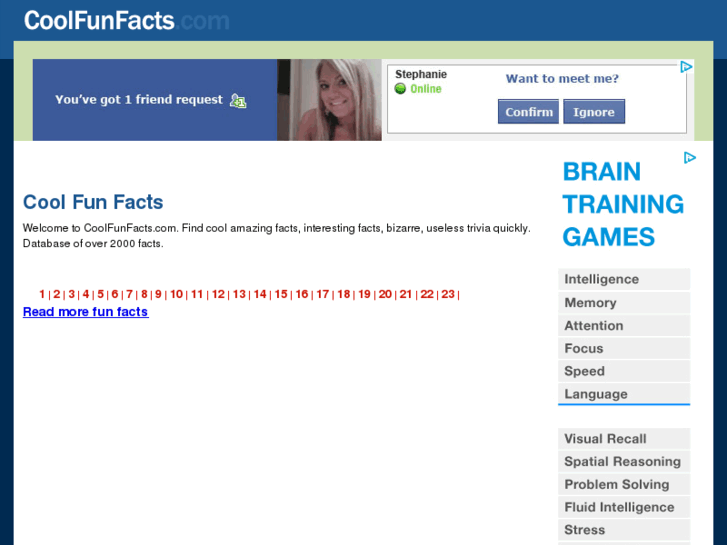Select Attention in the brain games list
The image size is (727, 545).
[x=624, y=326]
